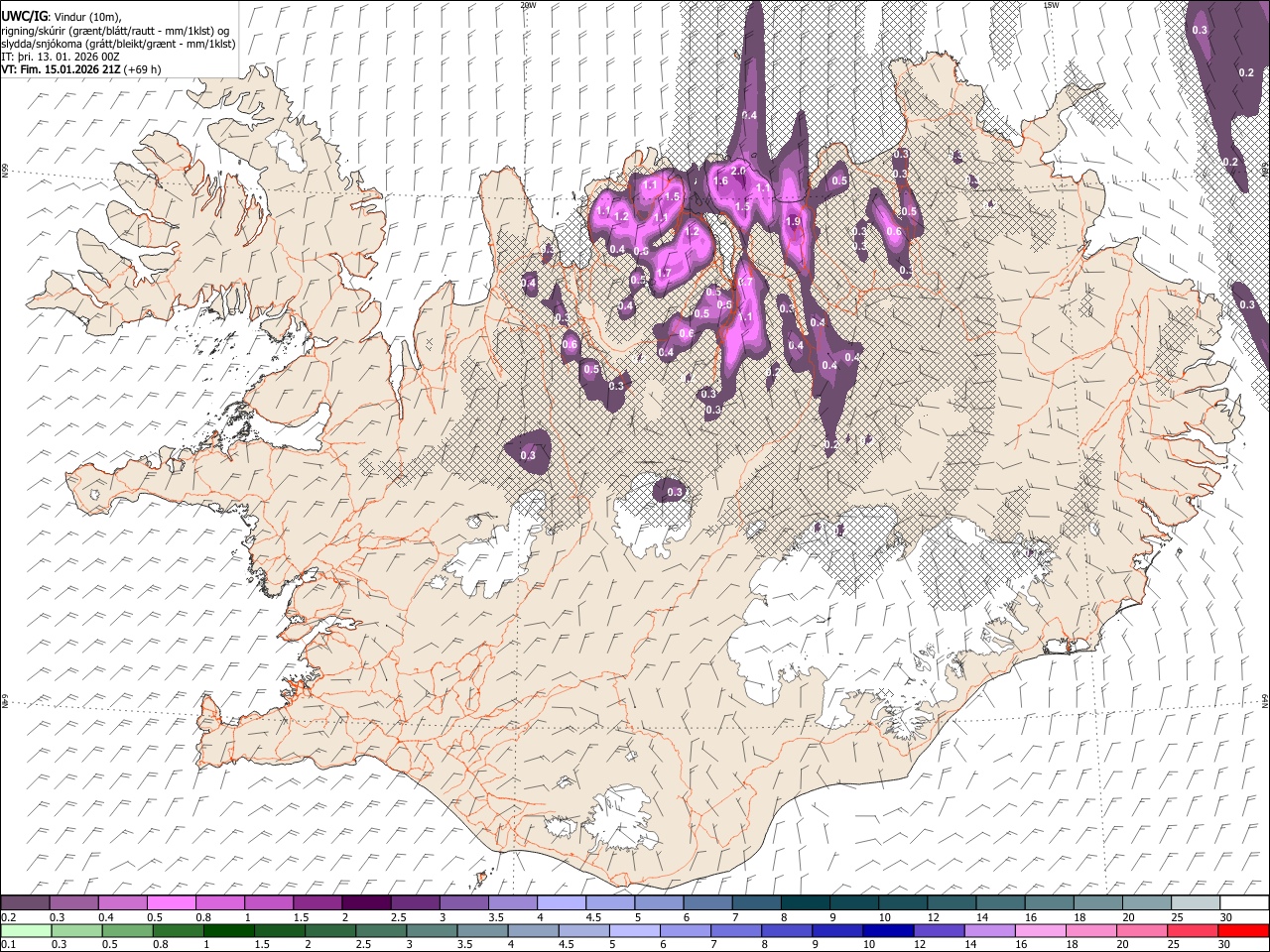Image resolution: width=1270 pixels, height=952 pixels.
Task: Pick the lower-scale dark green swatch between 1 and 1.5
Action: click(229, 930)
